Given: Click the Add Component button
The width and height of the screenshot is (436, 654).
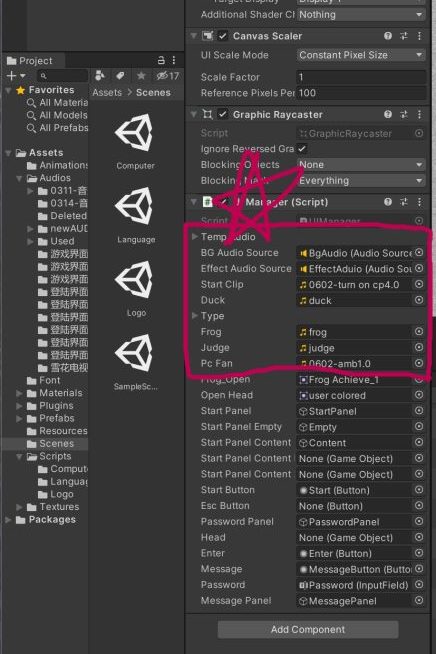Looking at the screenshot, I should coord(308,629).
